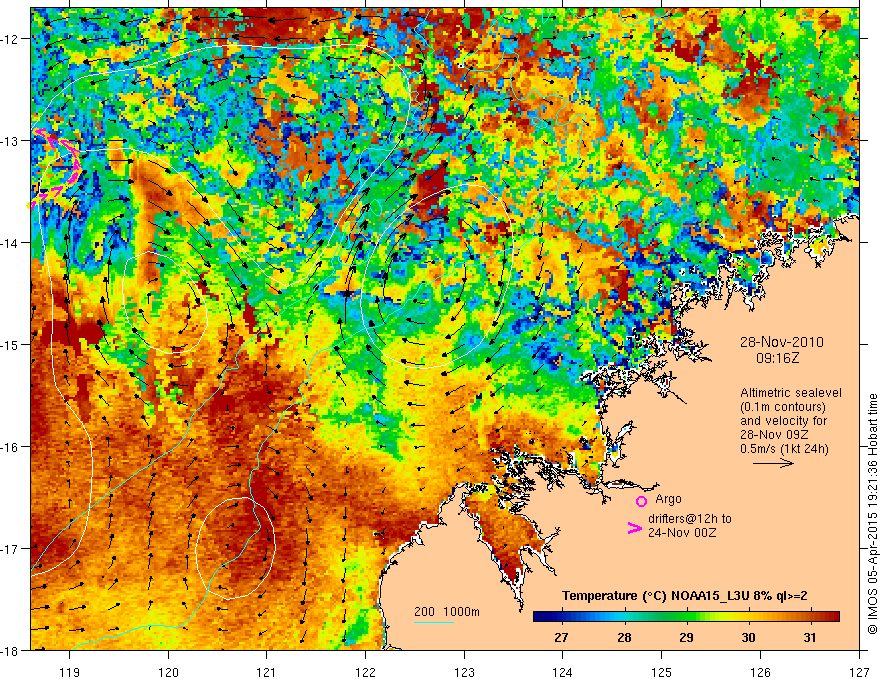Click the magenta drifters arrowhead legend symbol
The image size is (880, 680).
[x=634, y=528]
